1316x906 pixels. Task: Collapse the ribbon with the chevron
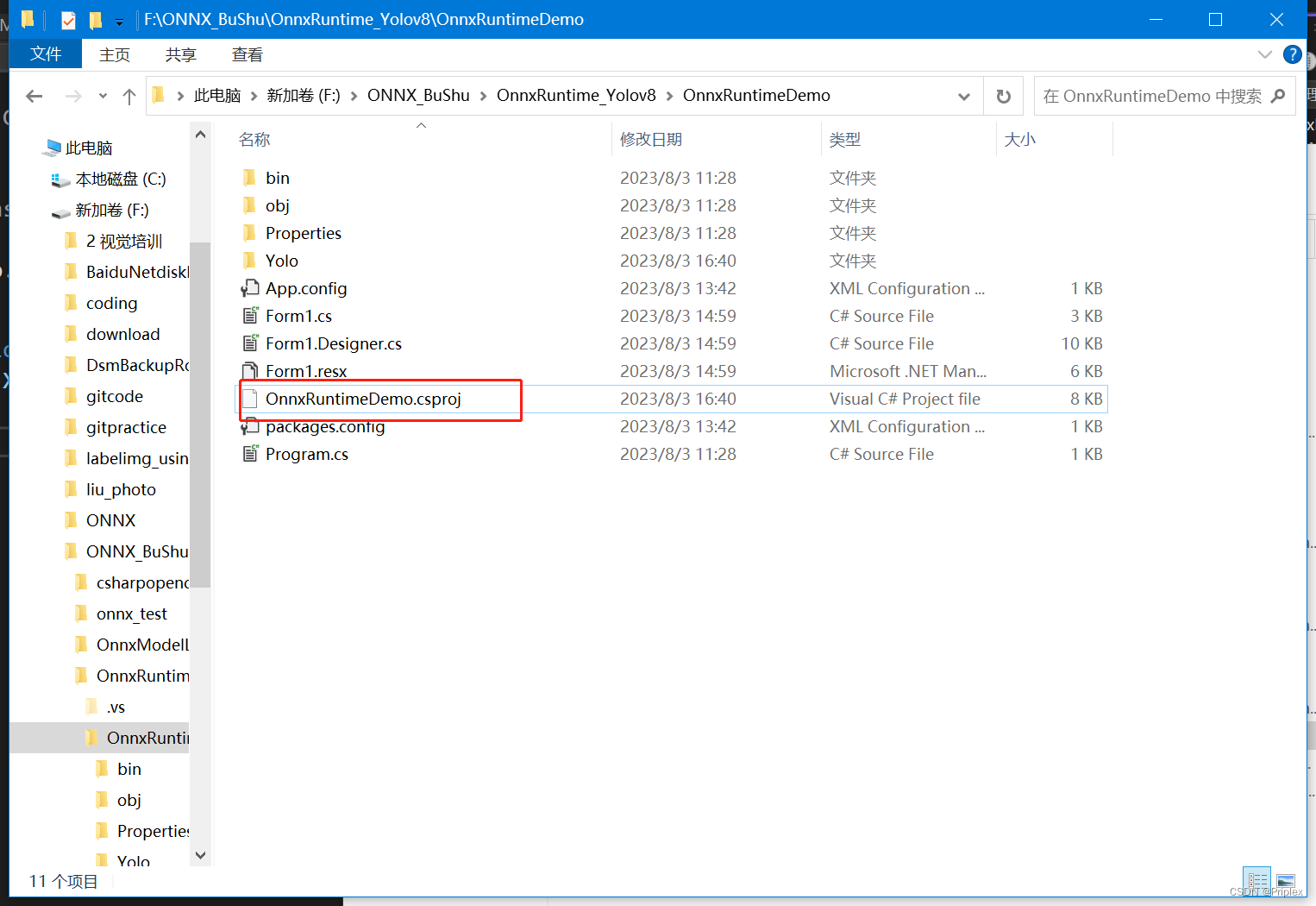coord(1264,54)
